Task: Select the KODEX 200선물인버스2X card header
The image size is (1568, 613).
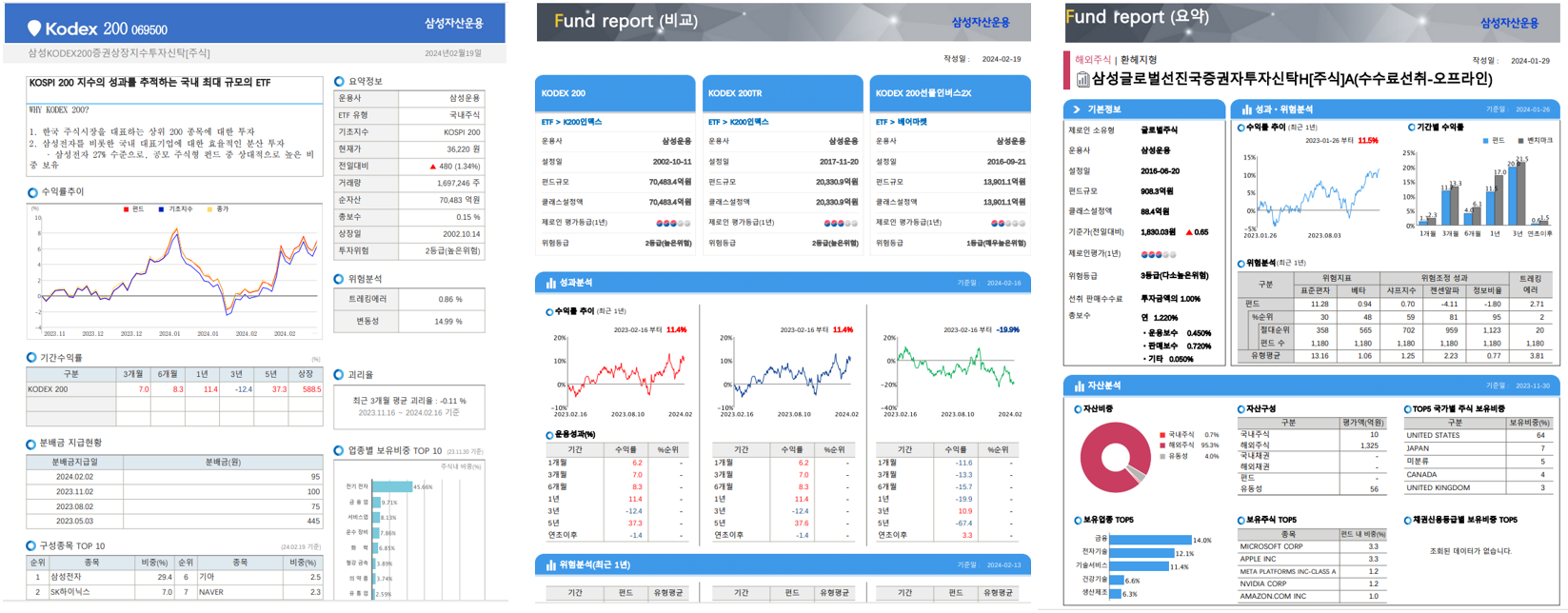Action: [x=950, y=93]
